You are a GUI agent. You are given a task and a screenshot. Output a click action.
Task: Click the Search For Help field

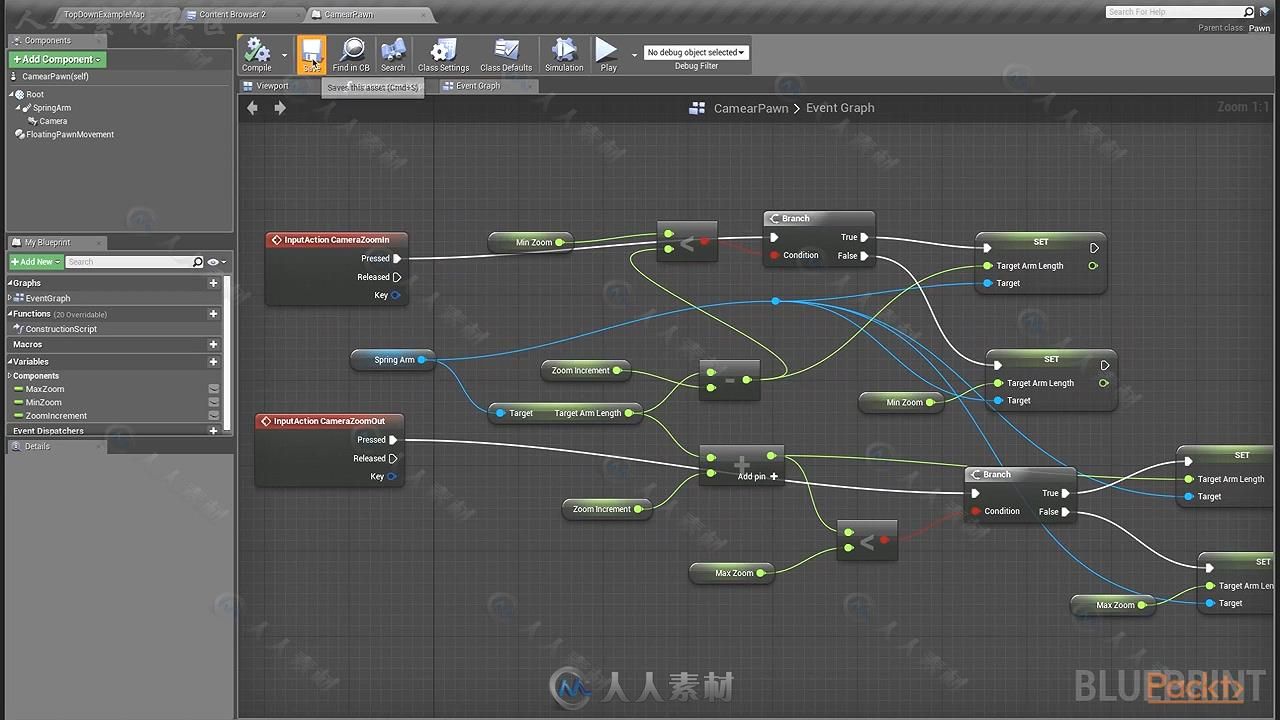click(x=1174, y=12)
